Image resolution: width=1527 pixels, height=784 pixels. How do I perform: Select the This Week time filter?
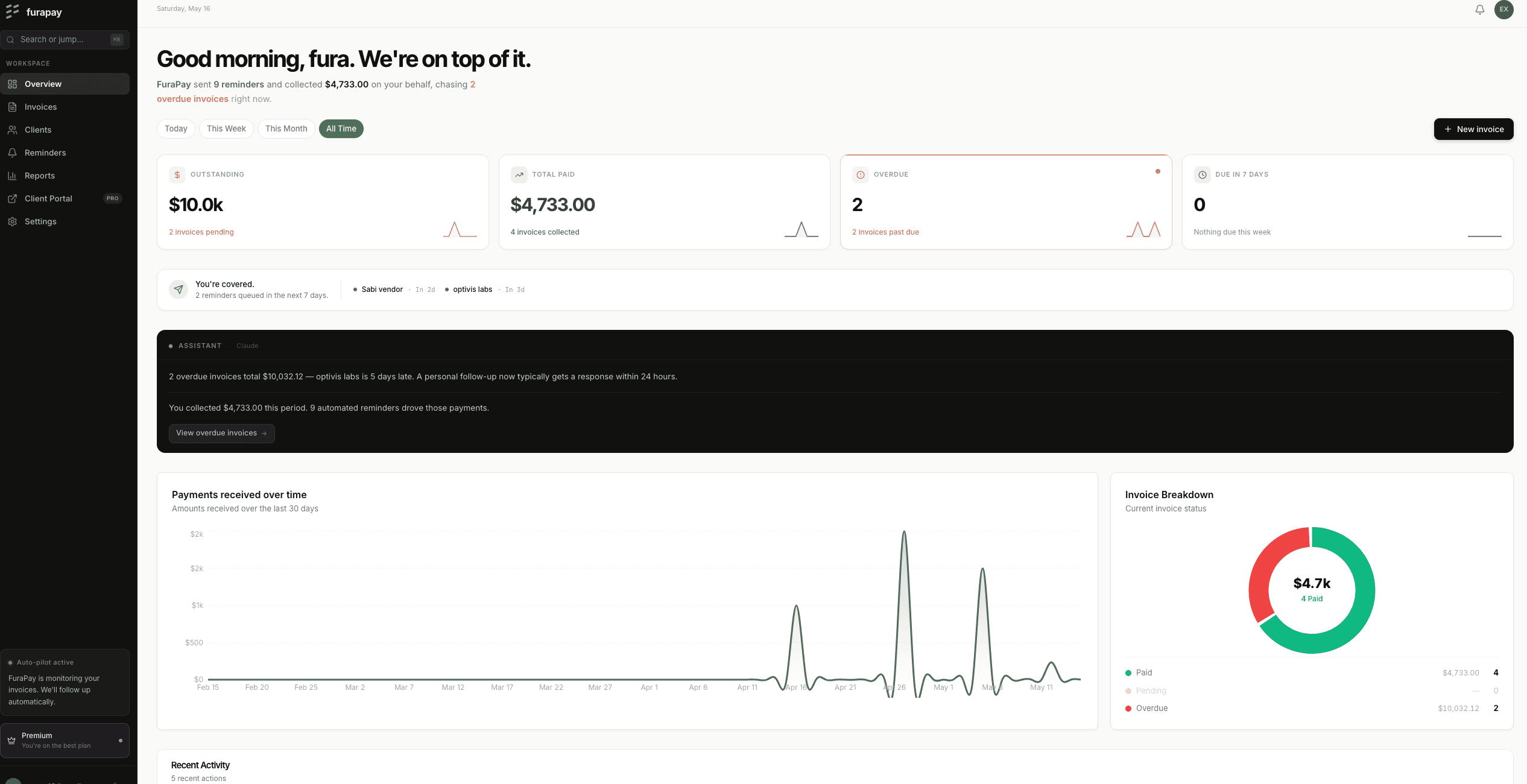pos(226,128)
